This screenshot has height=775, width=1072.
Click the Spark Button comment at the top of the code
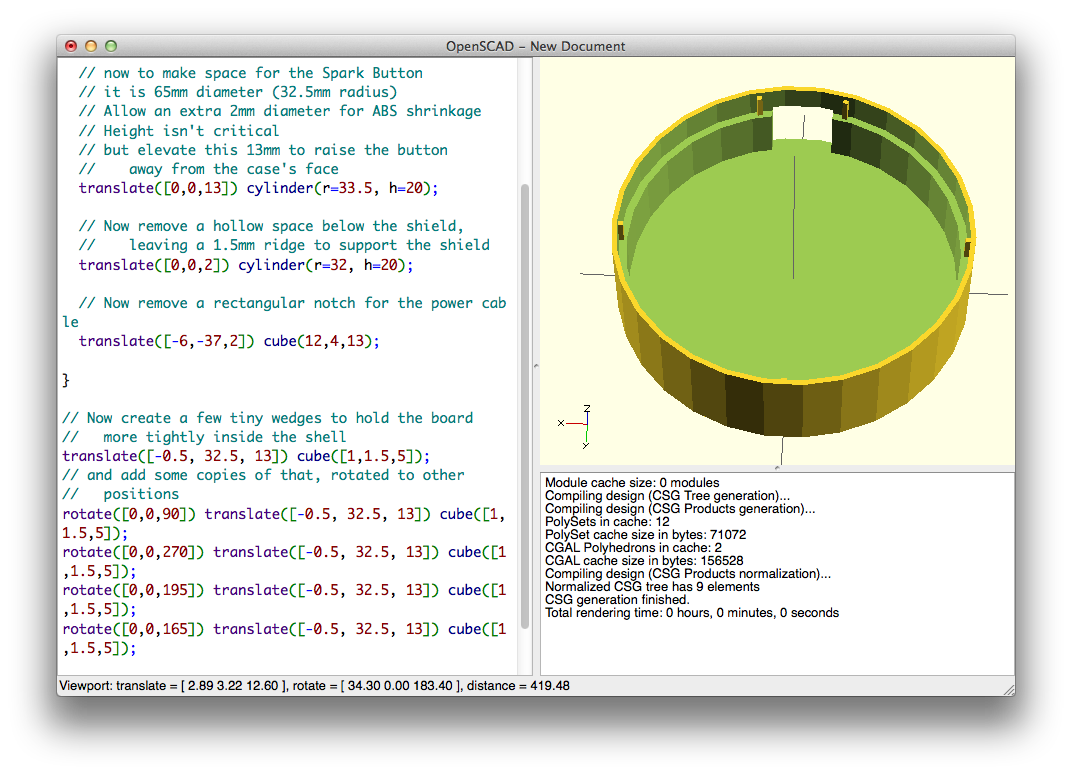click(250, 72)
